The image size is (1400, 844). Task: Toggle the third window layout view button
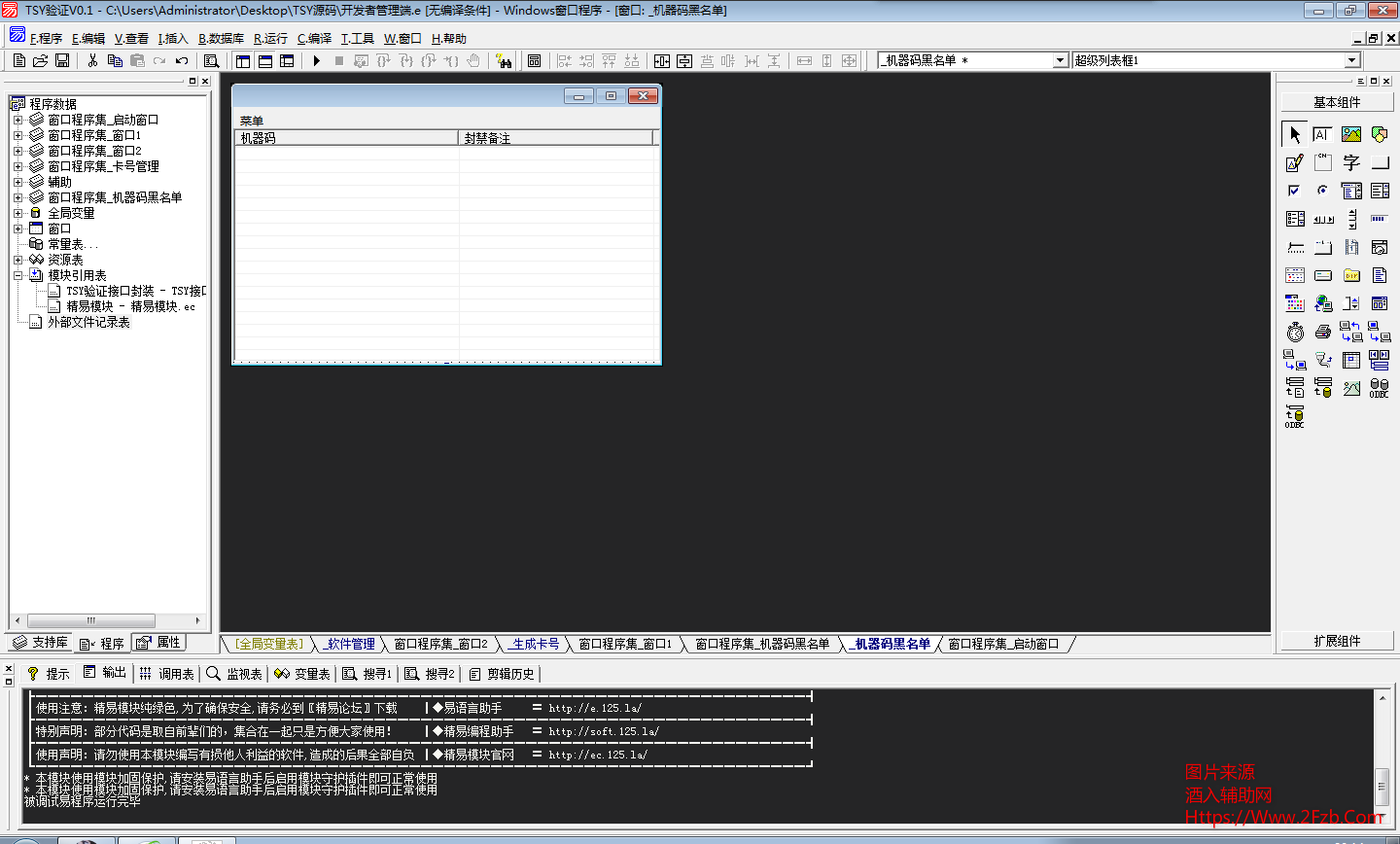(x=287, y=60)
